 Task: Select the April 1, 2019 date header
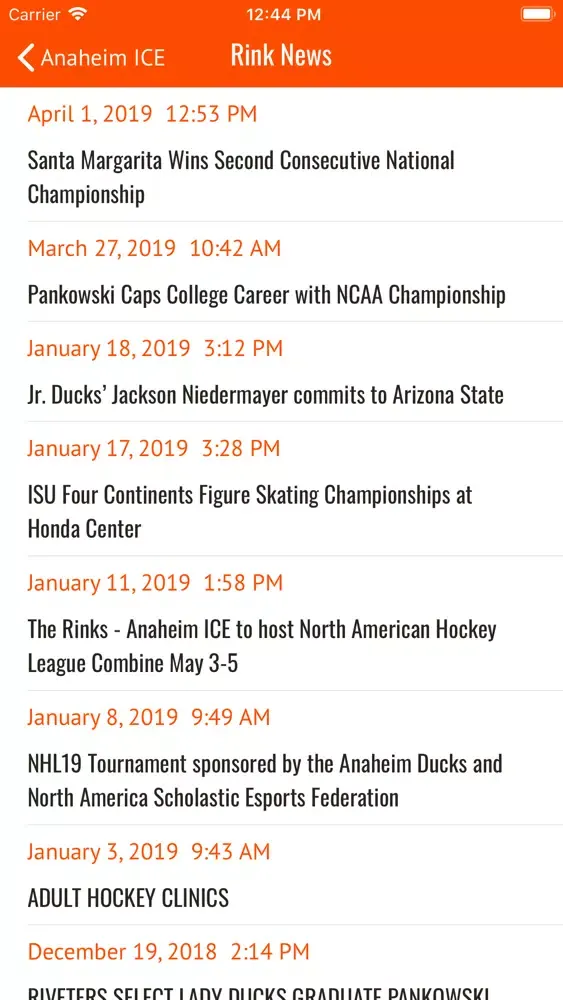pyautogui.click(x=142, y=114)
